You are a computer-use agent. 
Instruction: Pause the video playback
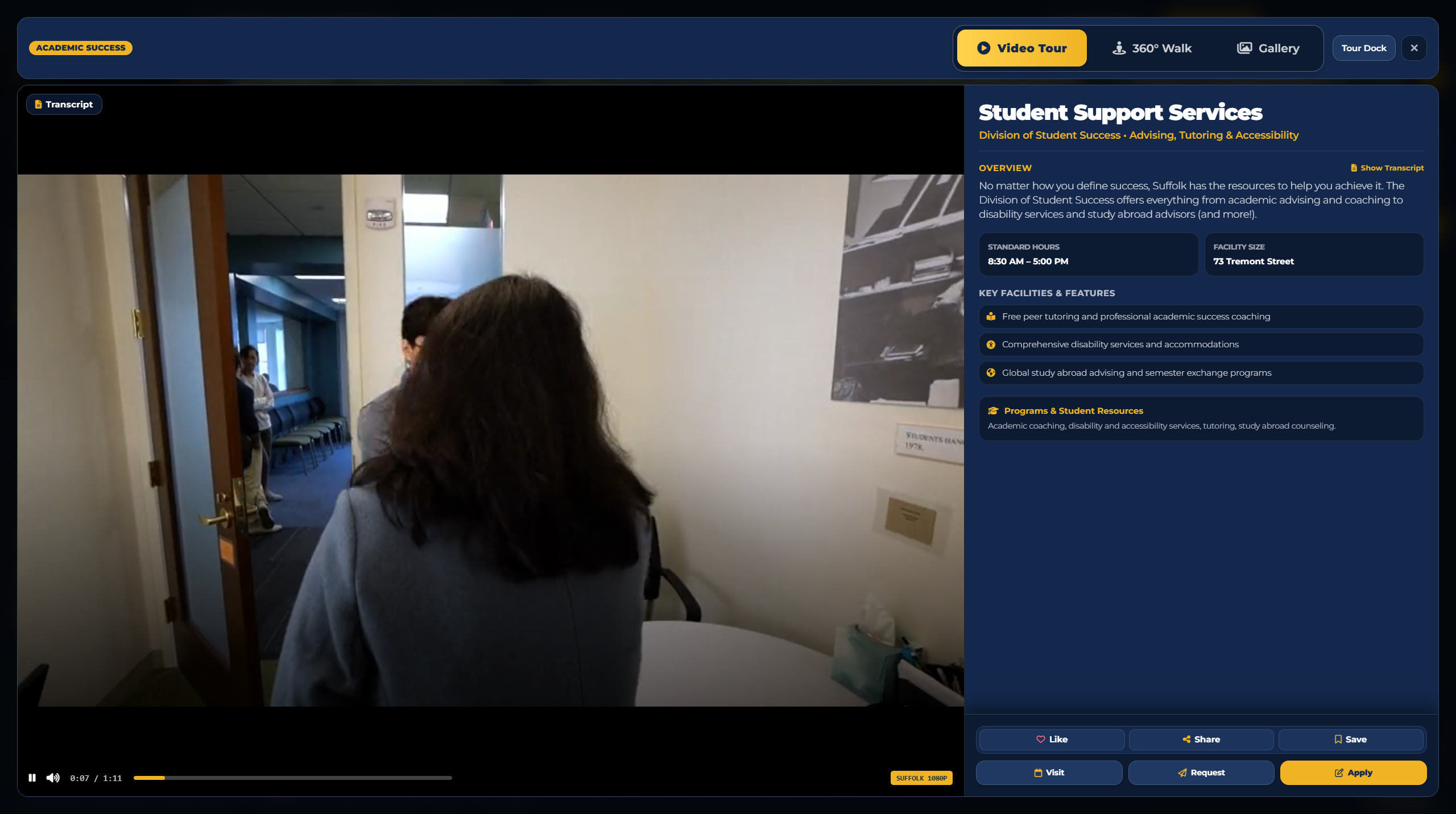[x=32, y=778]
